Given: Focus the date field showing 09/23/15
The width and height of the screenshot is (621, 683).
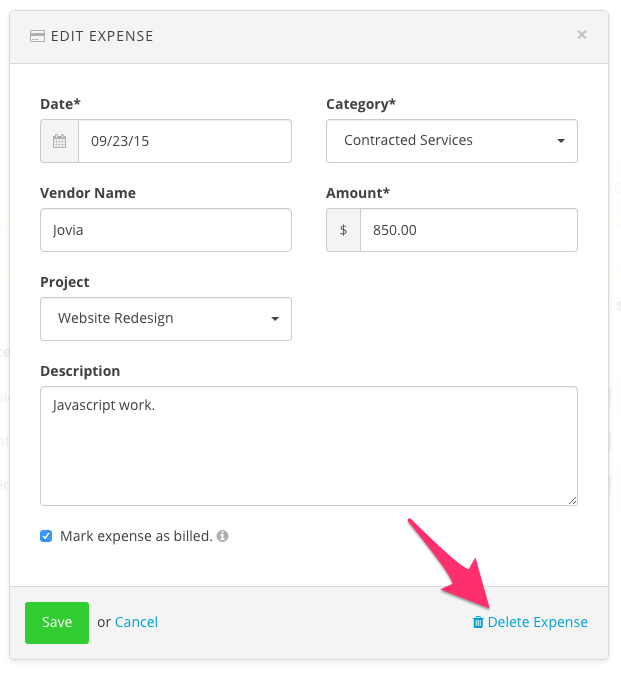Looking at the screenshot, I should coord(185,141).
